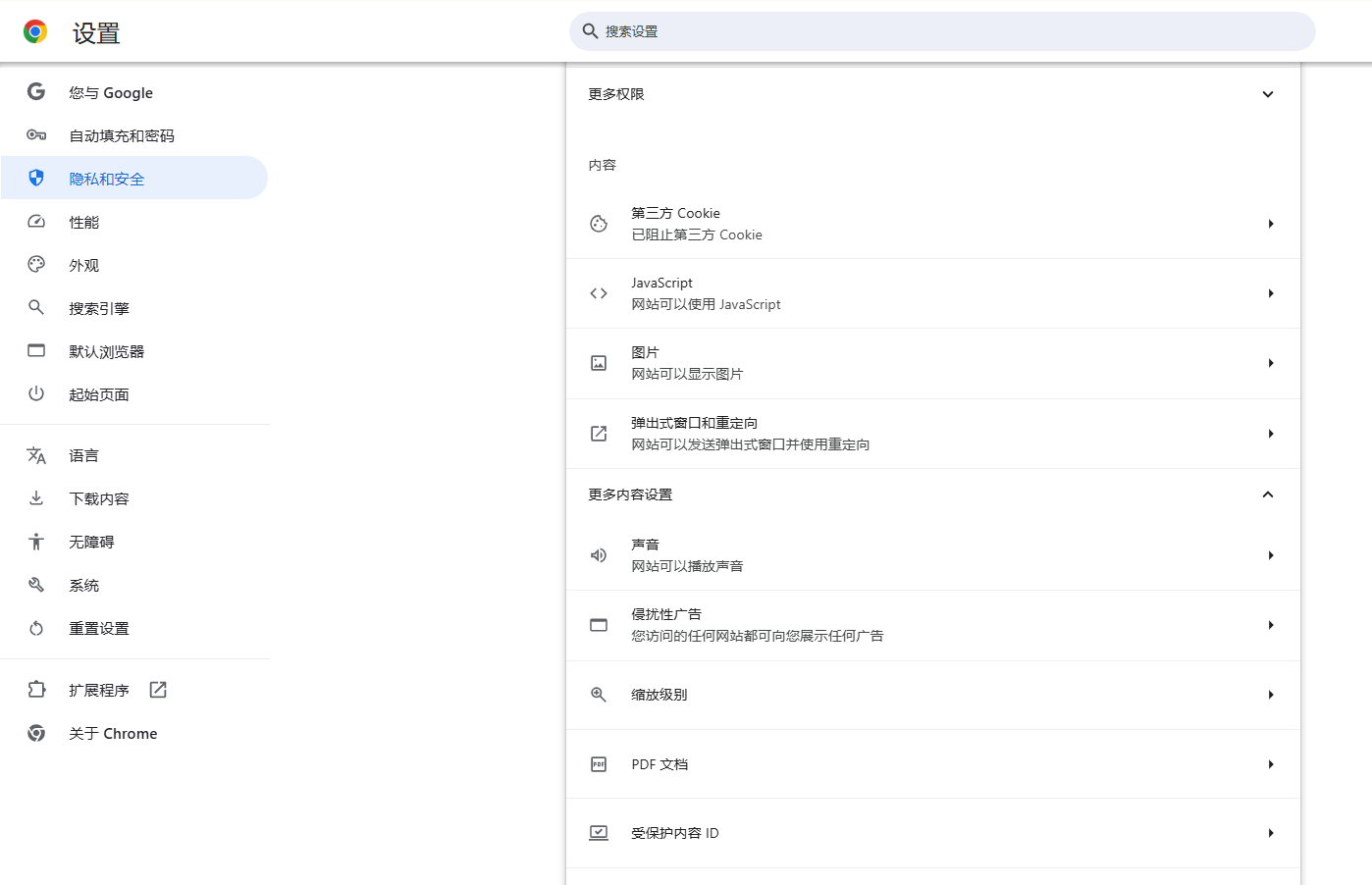Collapse the 更多内容设置 section chevron
The image size is (1372, 885).
point(1268,495)
